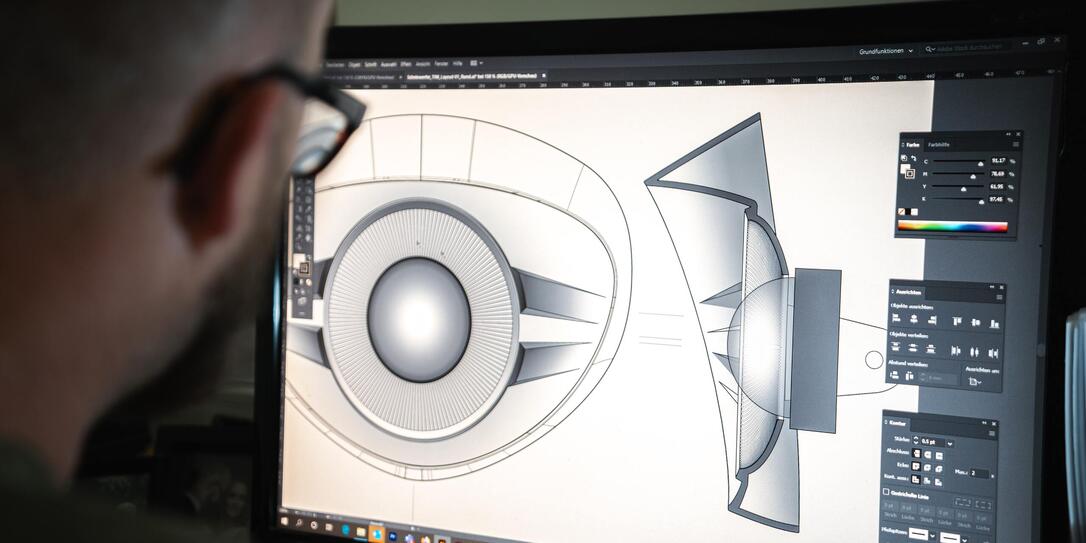Open Kontur panel options menu
The width and height of the screenshot is (1086, 543).
pyautogui.click(x=992, y=434)
